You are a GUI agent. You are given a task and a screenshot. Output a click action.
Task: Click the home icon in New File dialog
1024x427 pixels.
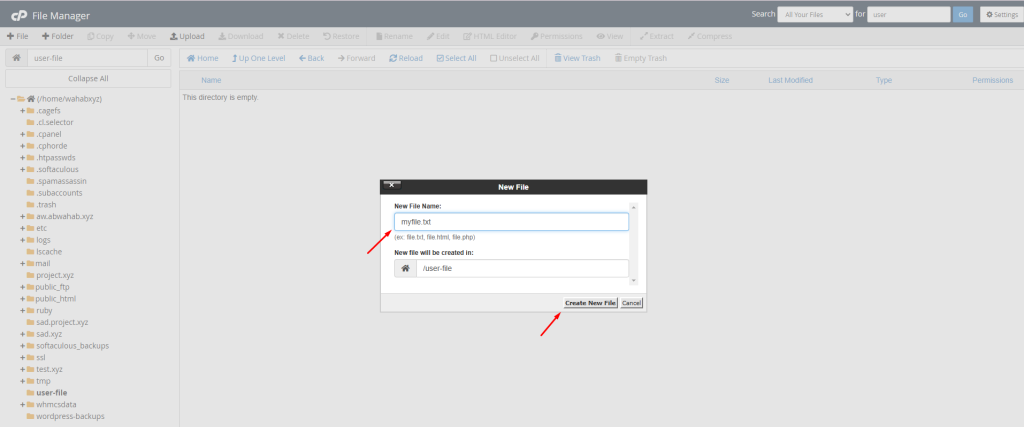click(405, 268)
